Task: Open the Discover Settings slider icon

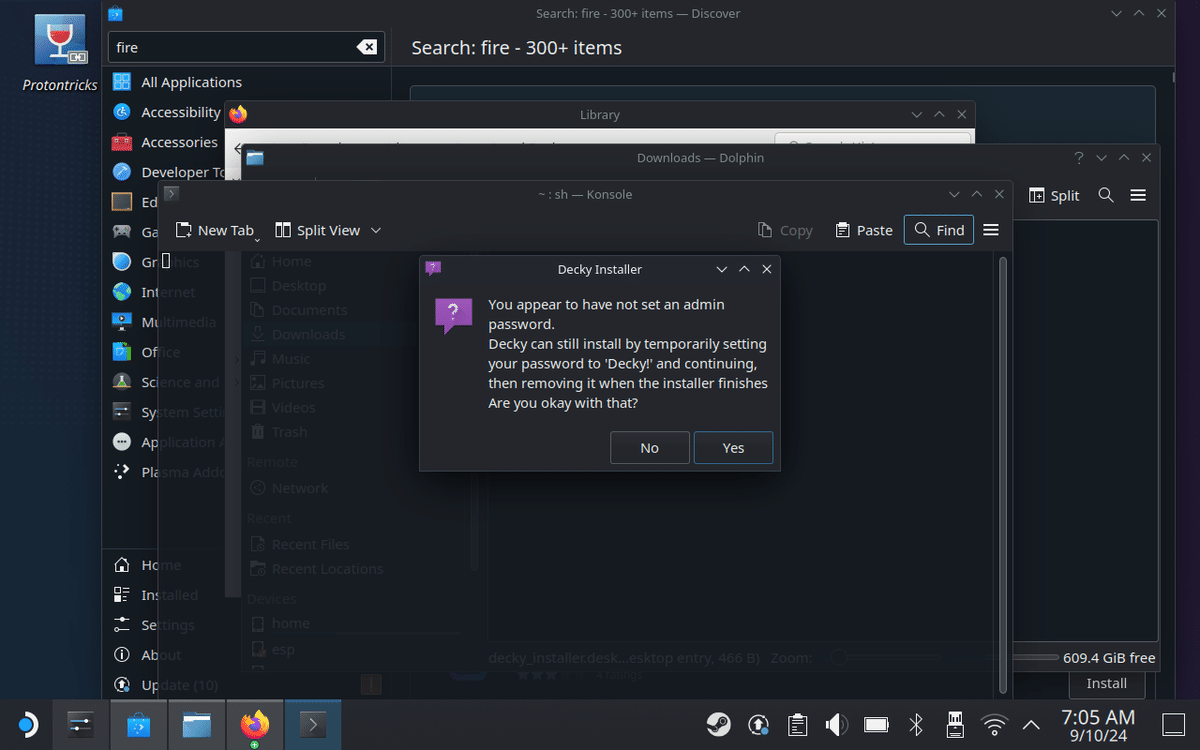Action: pos(122,625)
